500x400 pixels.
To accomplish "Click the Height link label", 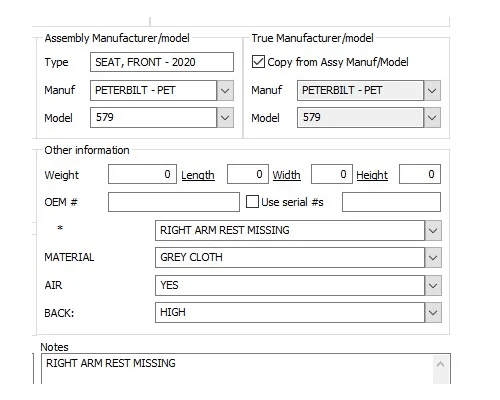I will pos(372,175).
